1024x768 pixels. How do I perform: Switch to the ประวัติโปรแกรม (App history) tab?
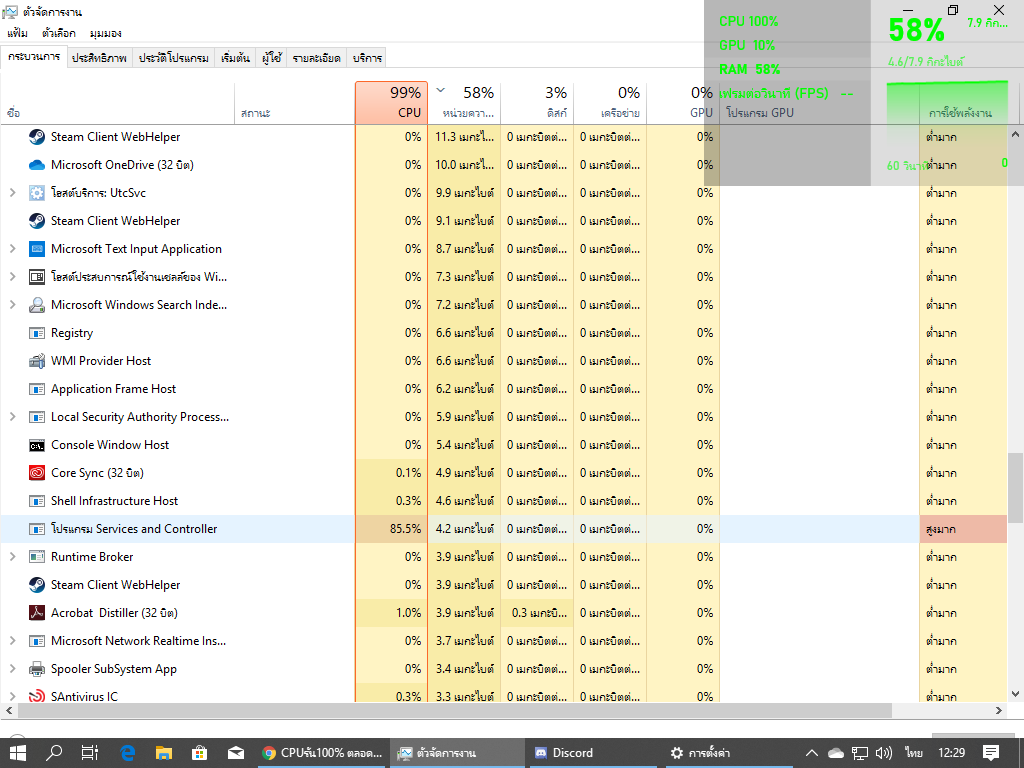[174, 57]
